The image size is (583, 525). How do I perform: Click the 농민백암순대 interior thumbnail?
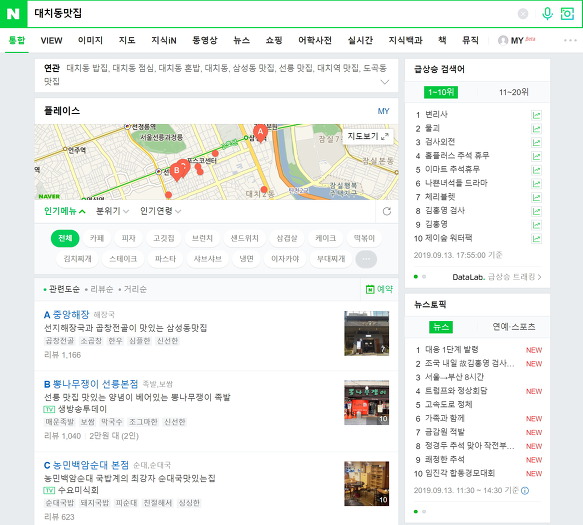tap(367, 484)
